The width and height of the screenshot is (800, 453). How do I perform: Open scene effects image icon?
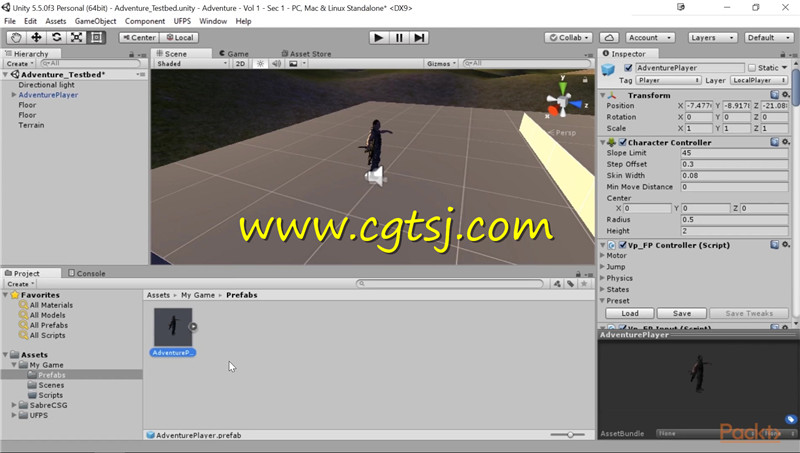(x=293, y=64)
